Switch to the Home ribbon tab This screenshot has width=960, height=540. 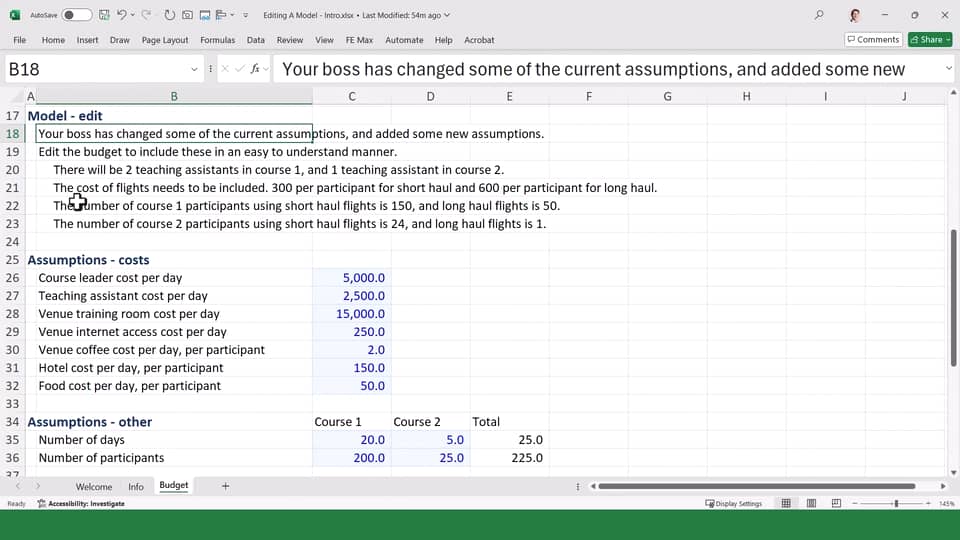point(53,40)
